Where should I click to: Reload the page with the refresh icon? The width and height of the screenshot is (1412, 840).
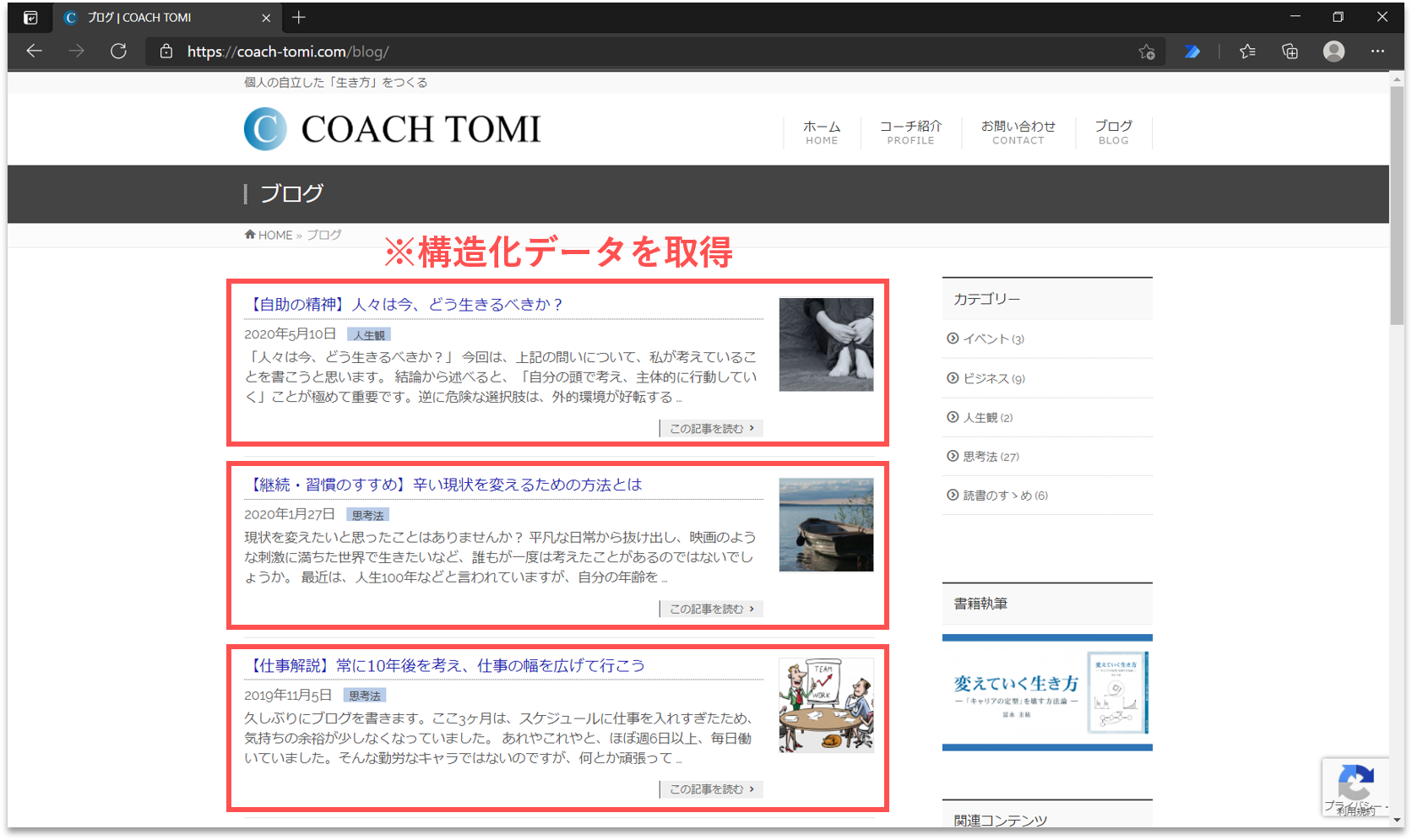coord(118,51)
